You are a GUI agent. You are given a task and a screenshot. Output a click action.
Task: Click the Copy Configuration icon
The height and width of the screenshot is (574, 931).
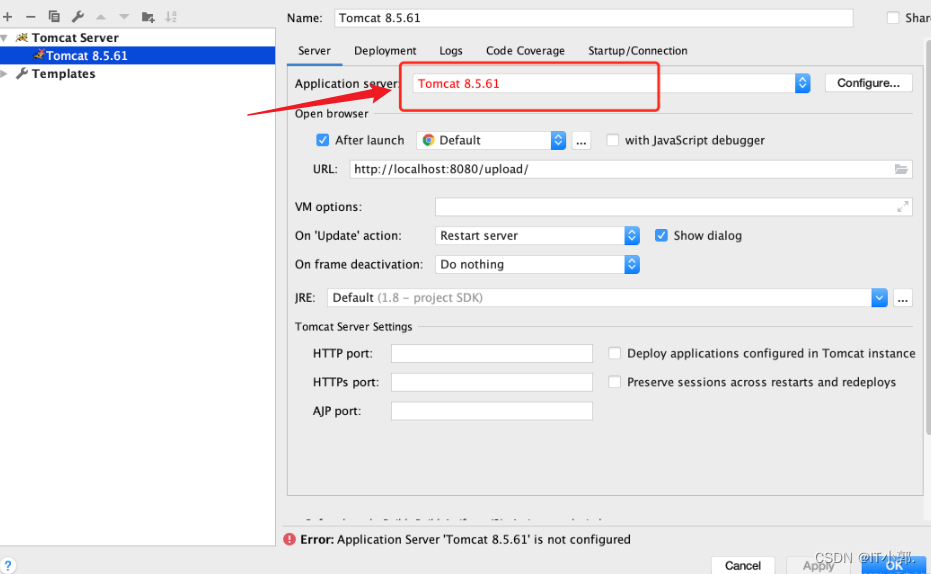click(54, 17)
